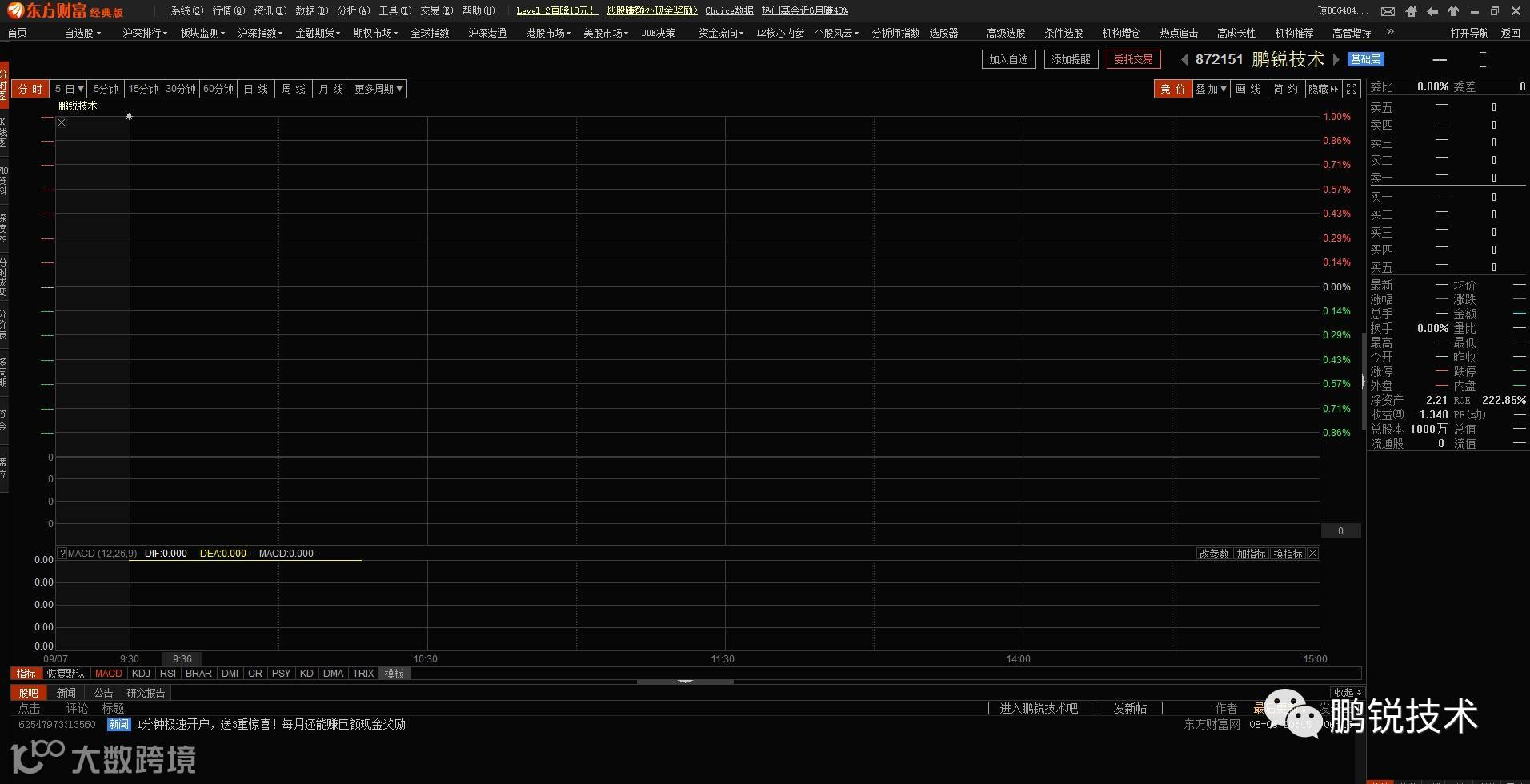Click the right panel collapse handle

(1364, 381)
